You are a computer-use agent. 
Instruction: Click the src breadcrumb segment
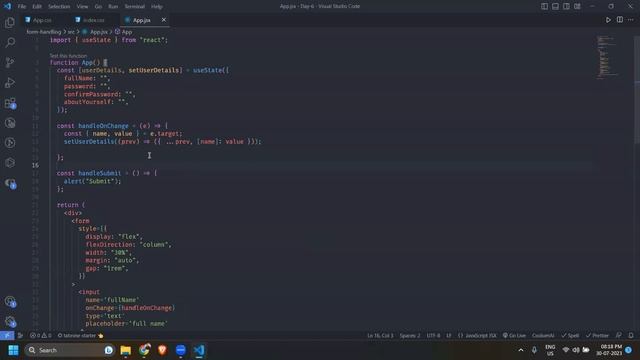pyautogui.click(x=71, y=31)
